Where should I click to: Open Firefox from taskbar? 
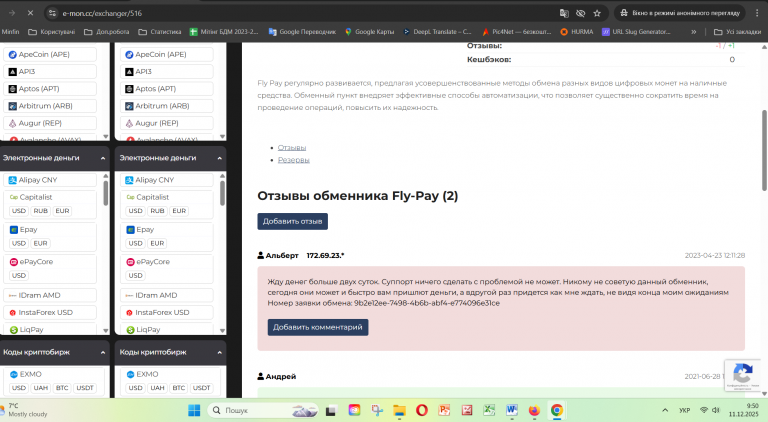coord(534,410)
